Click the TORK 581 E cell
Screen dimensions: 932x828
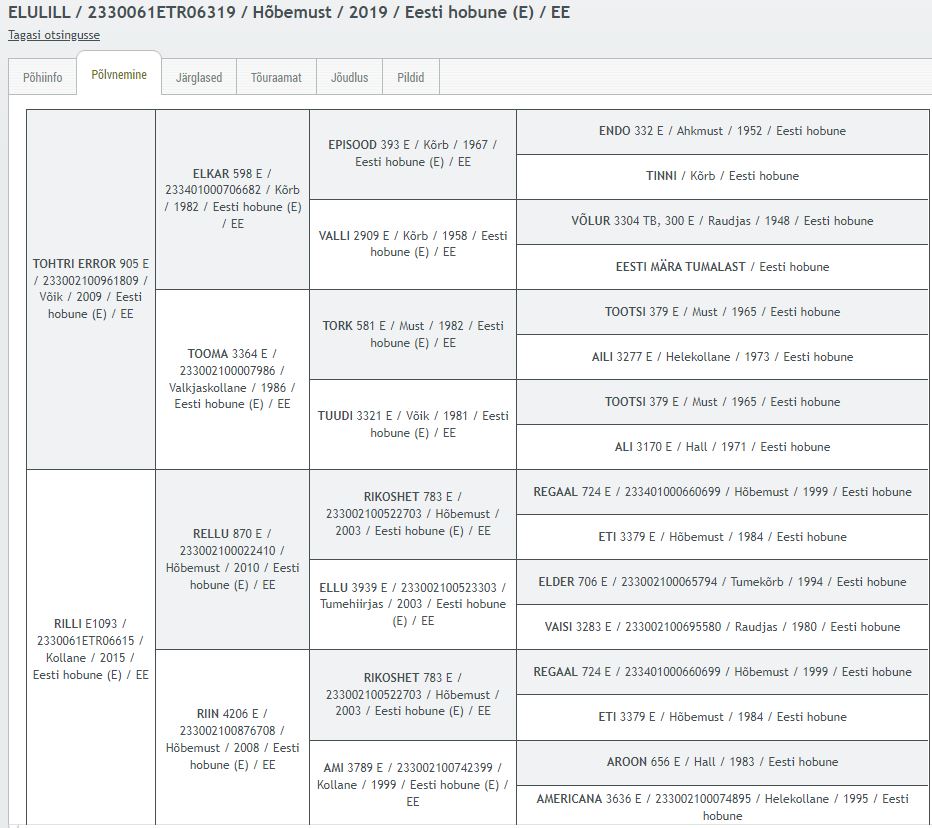pos(413,334)
